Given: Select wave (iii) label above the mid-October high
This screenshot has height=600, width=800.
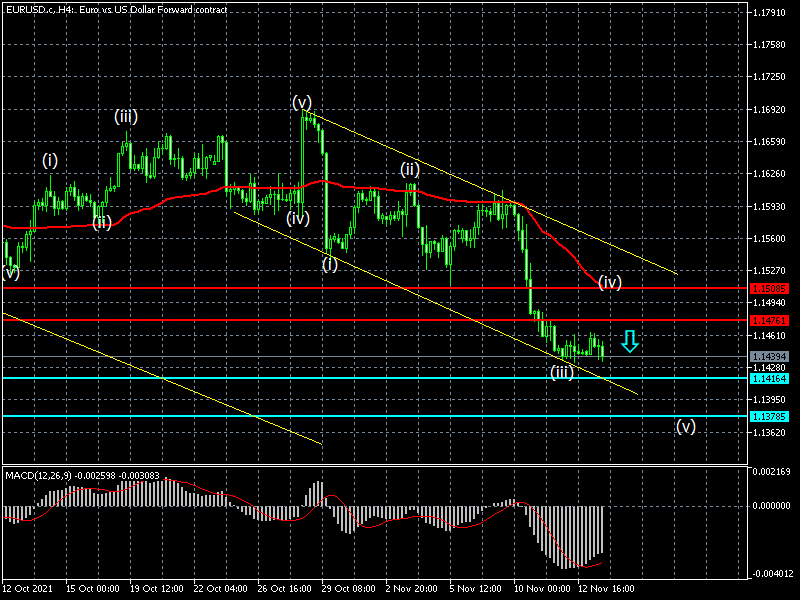Looking at the screenshot, I should pyautogui.click(x=125, y=116).
